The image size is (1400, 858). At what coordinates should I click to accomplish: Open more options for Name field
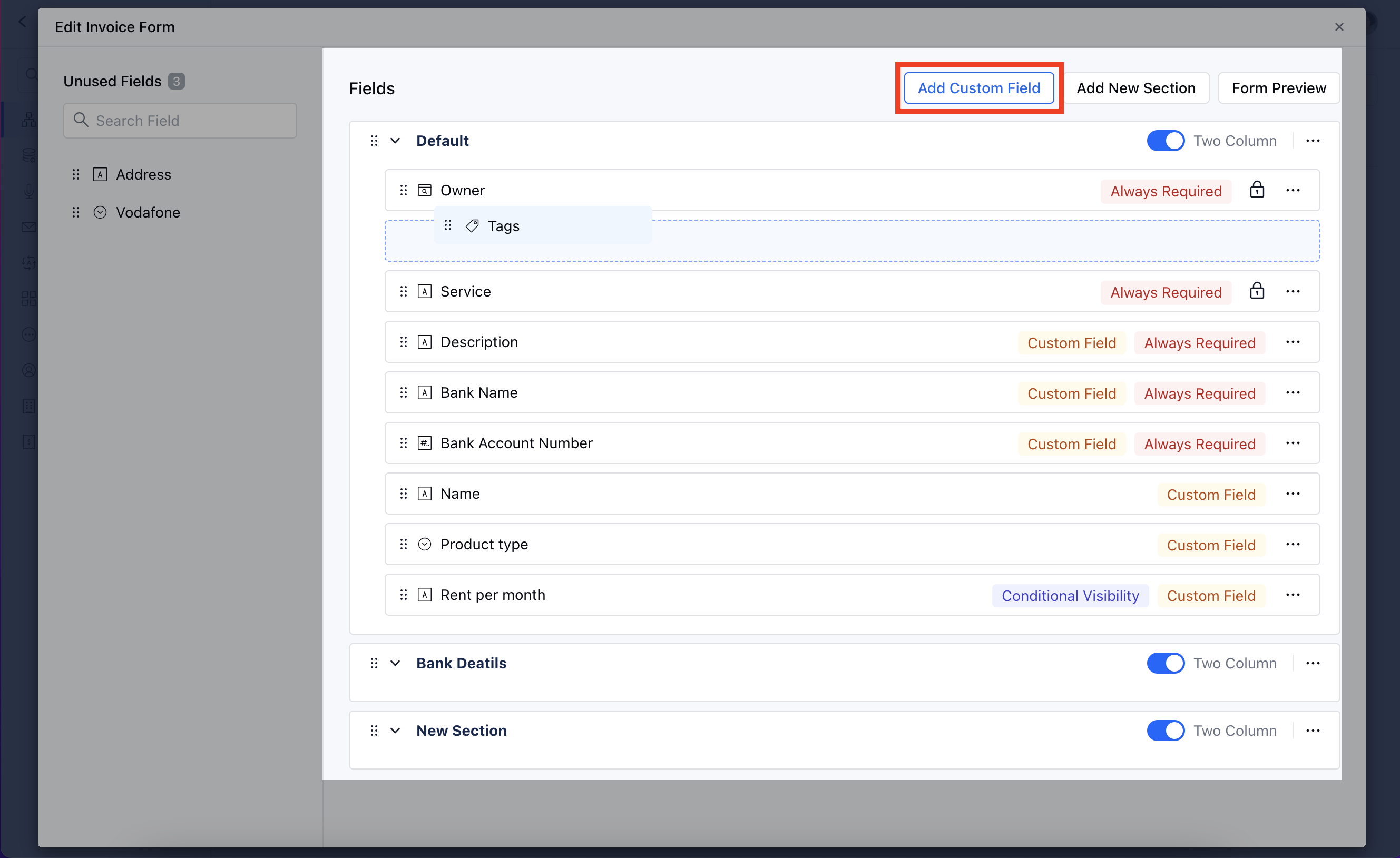pos(1293,494)
